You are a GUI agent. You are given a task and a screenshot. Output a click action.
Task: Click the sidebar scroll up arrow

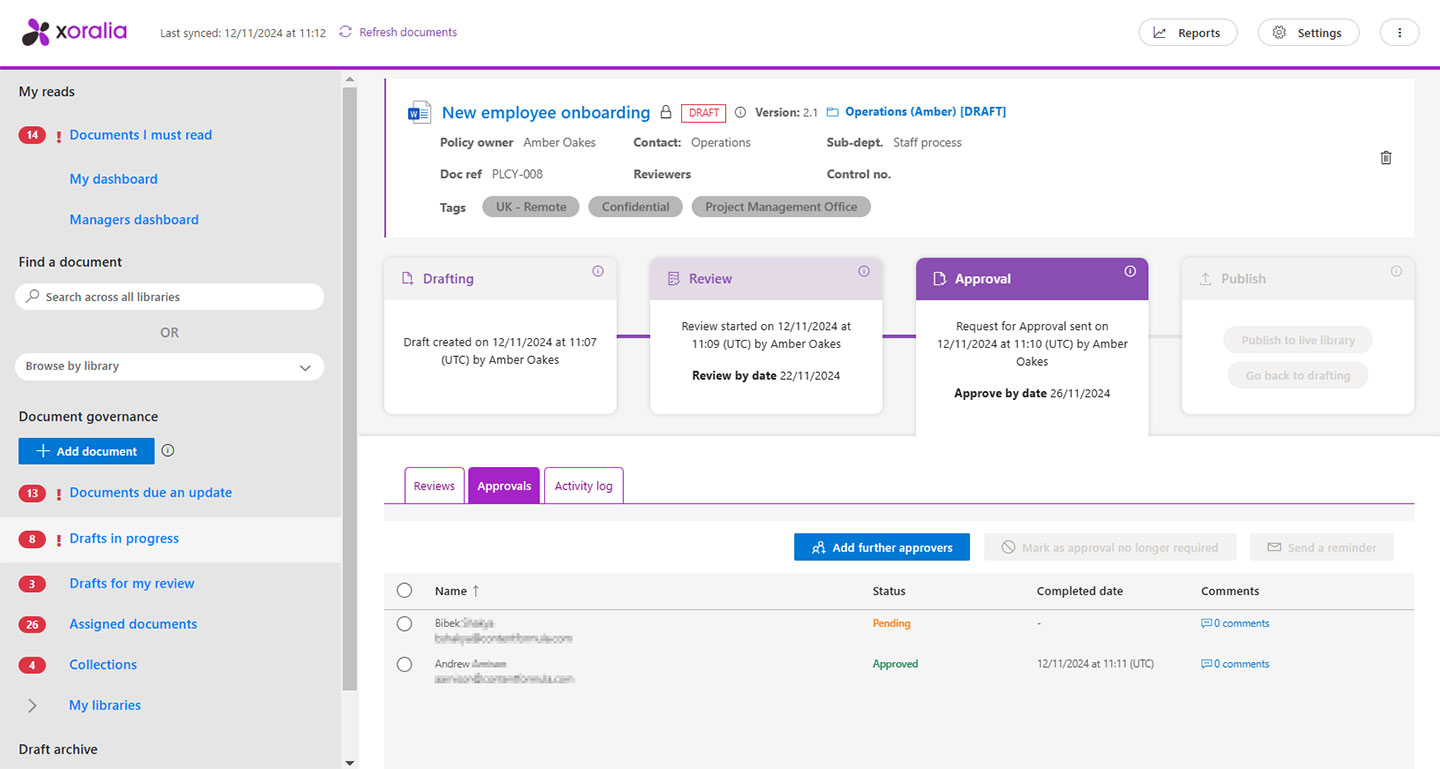[349, 78]
